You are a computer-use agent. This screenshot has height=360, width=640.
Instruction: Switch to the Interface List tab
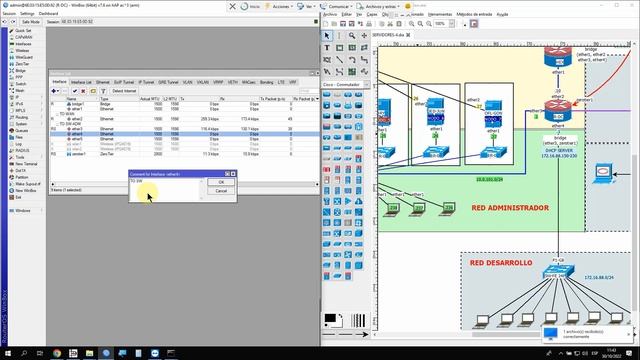(x=81, y=82)
